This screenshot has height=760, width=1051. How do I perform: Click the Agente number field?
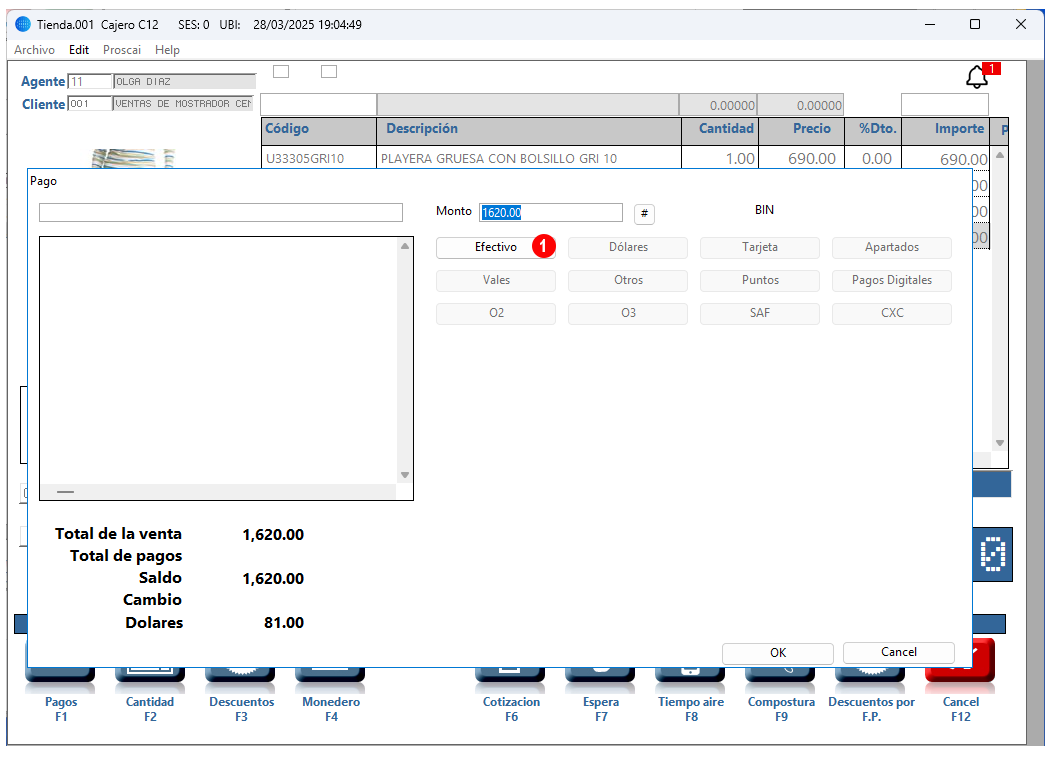pyautogui.click(x=89, y=81)
